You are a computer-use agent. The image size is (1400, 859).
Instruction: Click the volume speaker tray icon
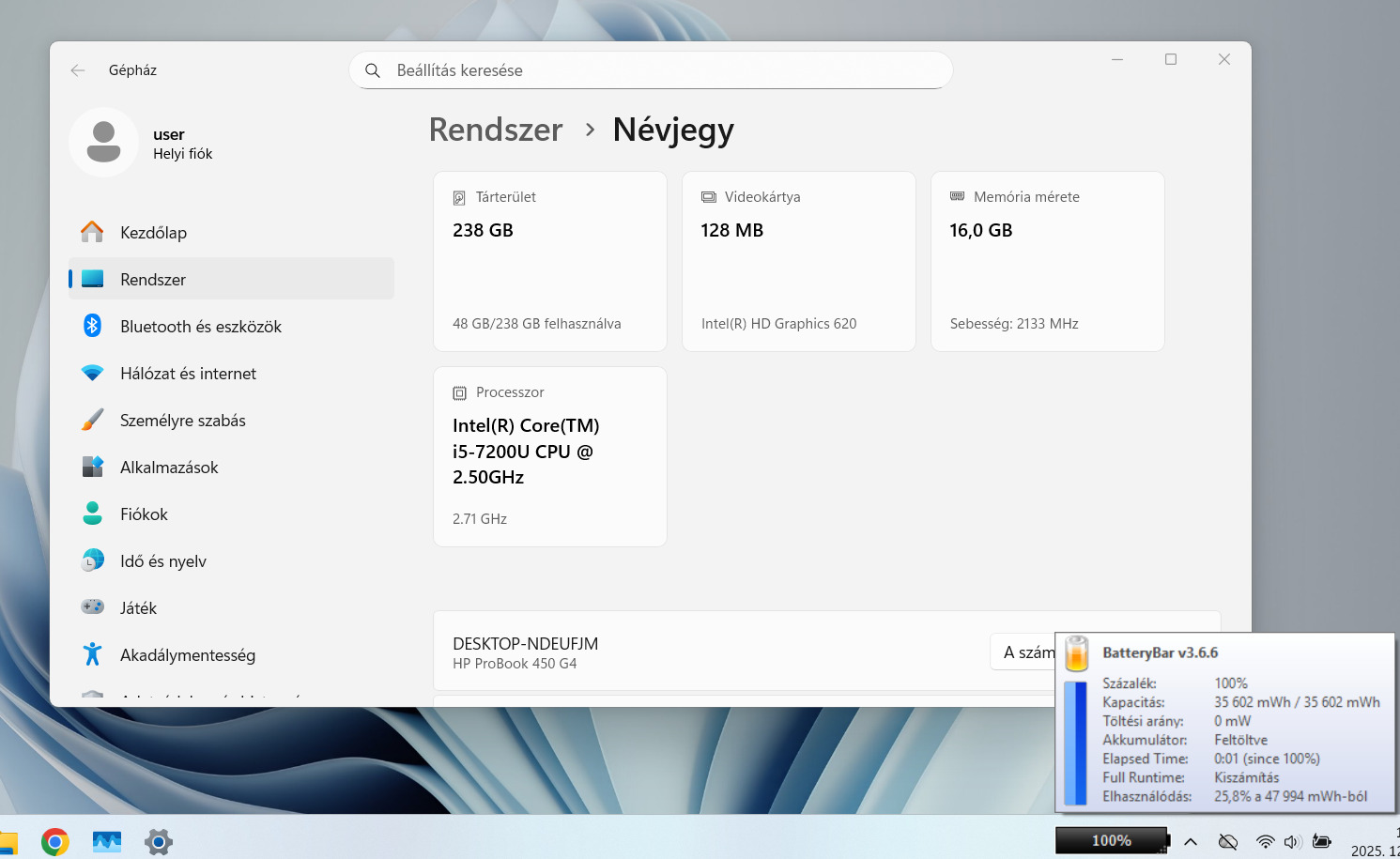pyautogui.click(x=1293, y=841)
